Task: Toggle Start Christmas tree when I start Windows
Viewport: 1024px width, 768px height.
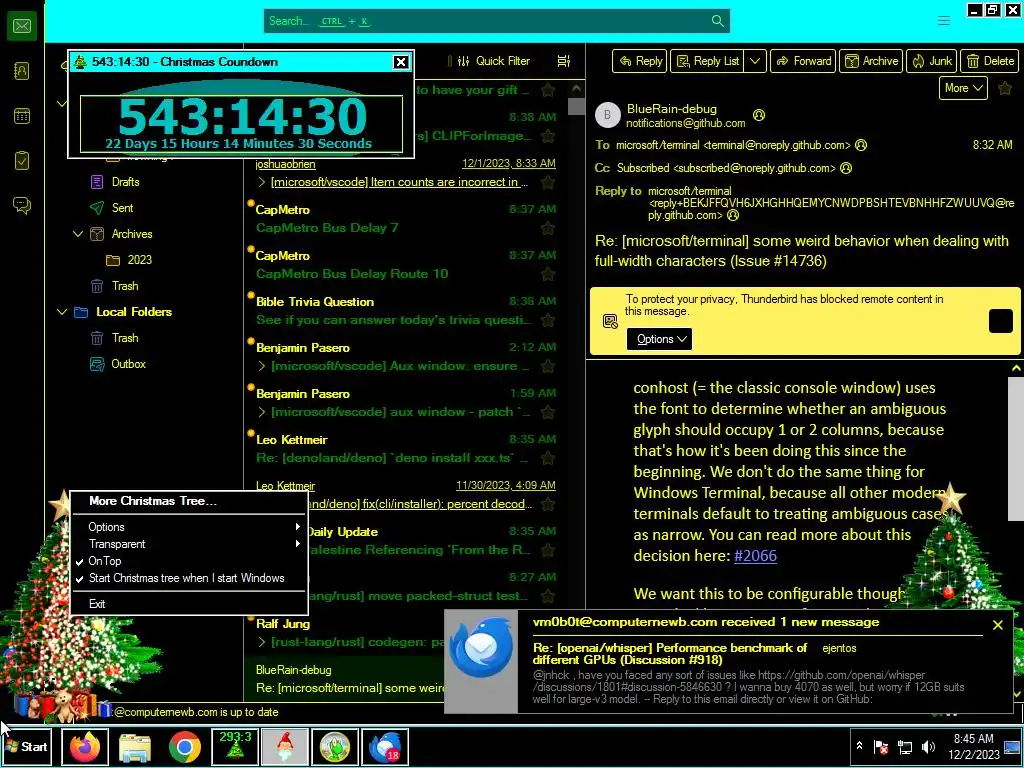Action: coord(188,578)
